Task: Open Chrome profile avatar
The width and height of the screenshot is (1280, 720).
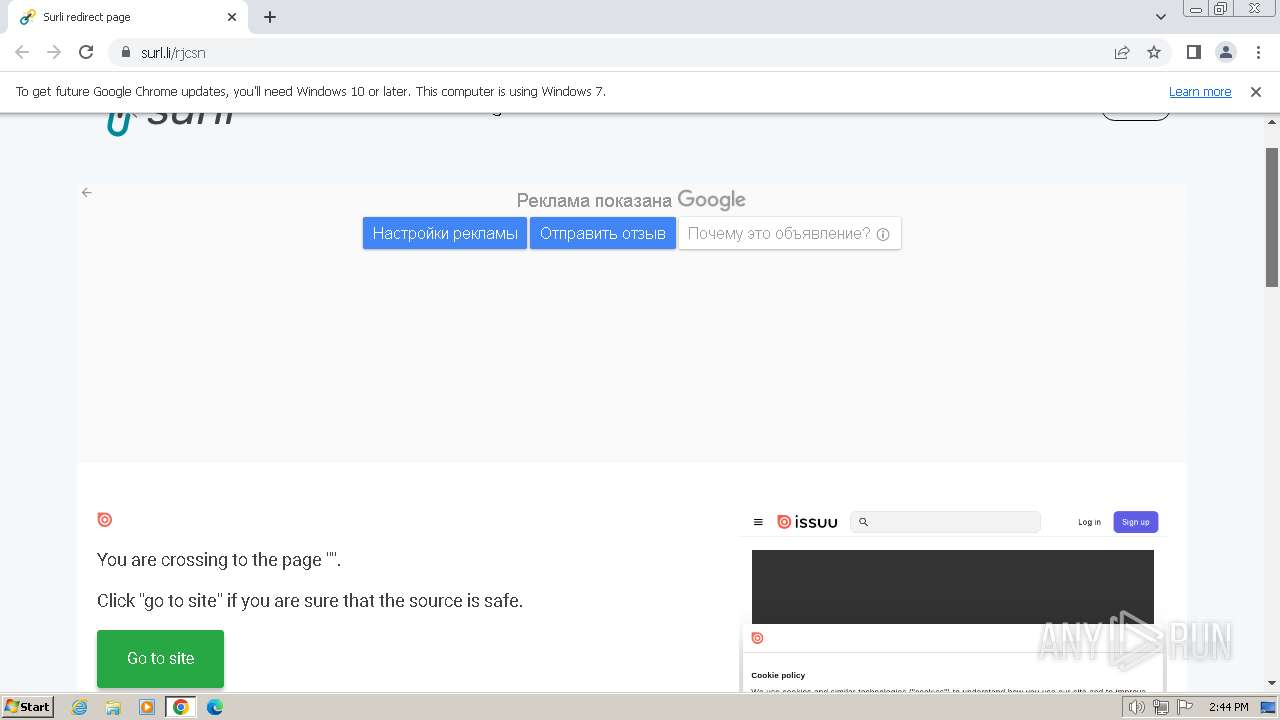Action: (x=1225, y=52)
